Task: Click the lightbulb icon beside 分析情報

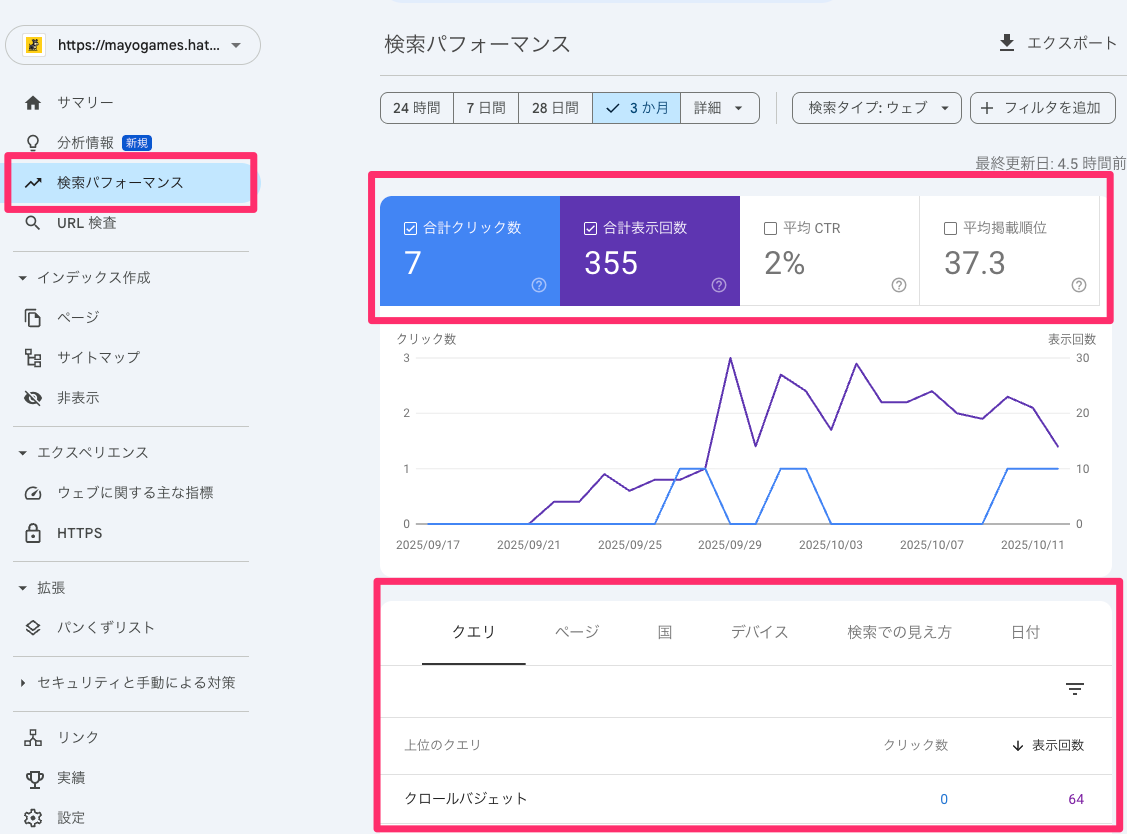Action: coord(33,142)
